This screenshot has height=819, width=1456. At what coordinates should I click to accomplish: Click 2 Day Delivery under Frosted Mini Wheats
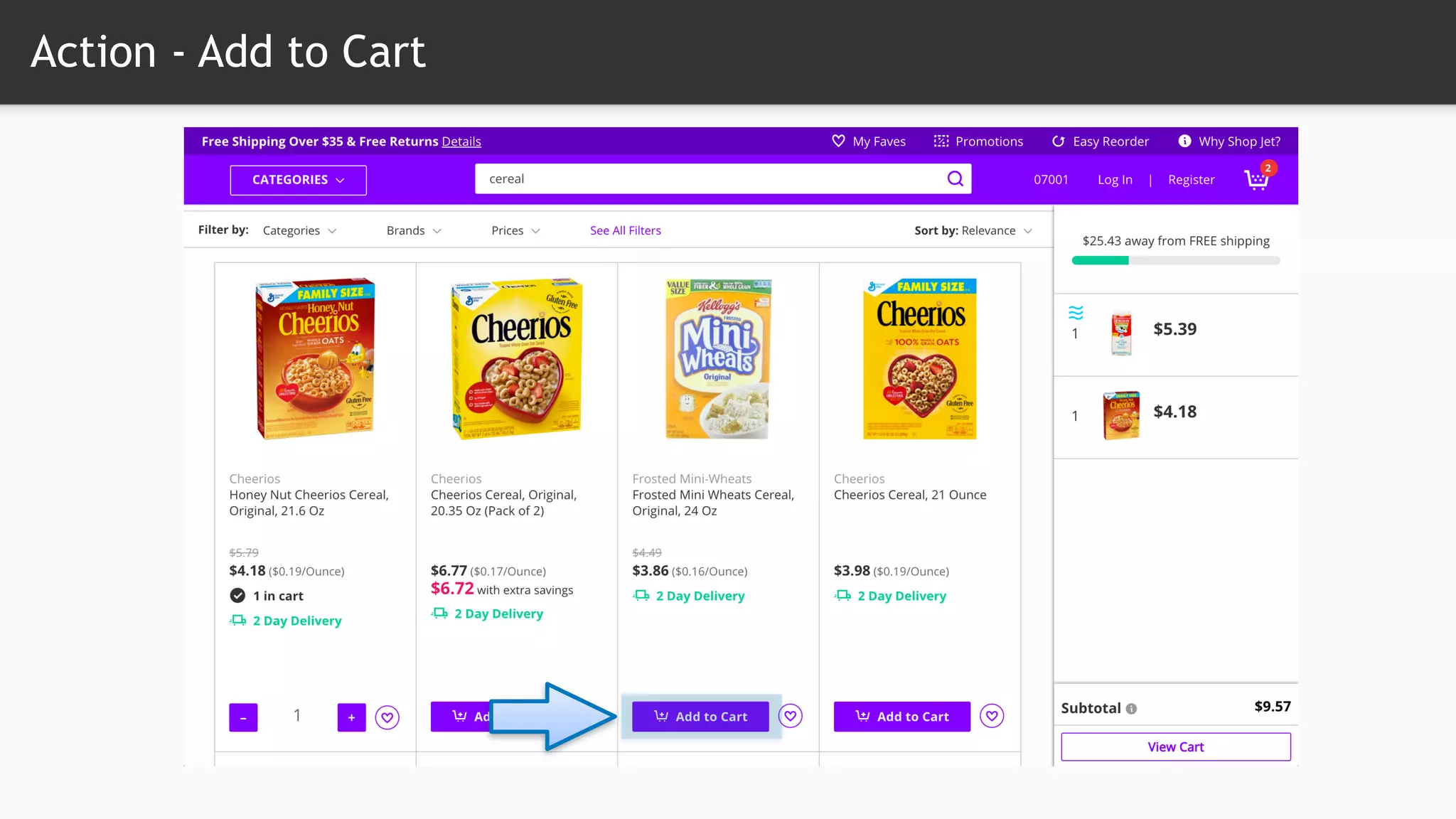[x=689, y=596]
